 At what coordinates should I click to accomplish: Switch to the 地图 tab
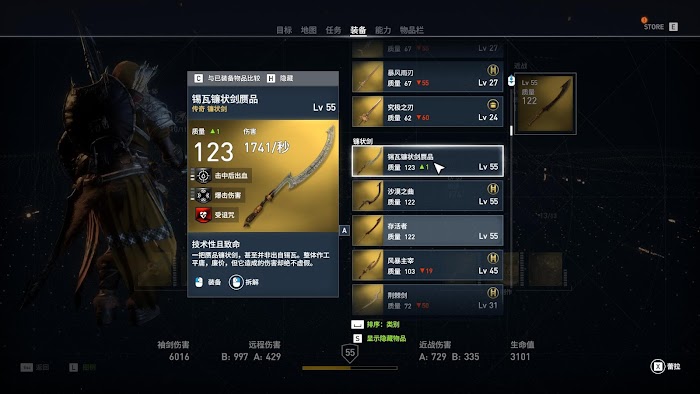[308, 30]
